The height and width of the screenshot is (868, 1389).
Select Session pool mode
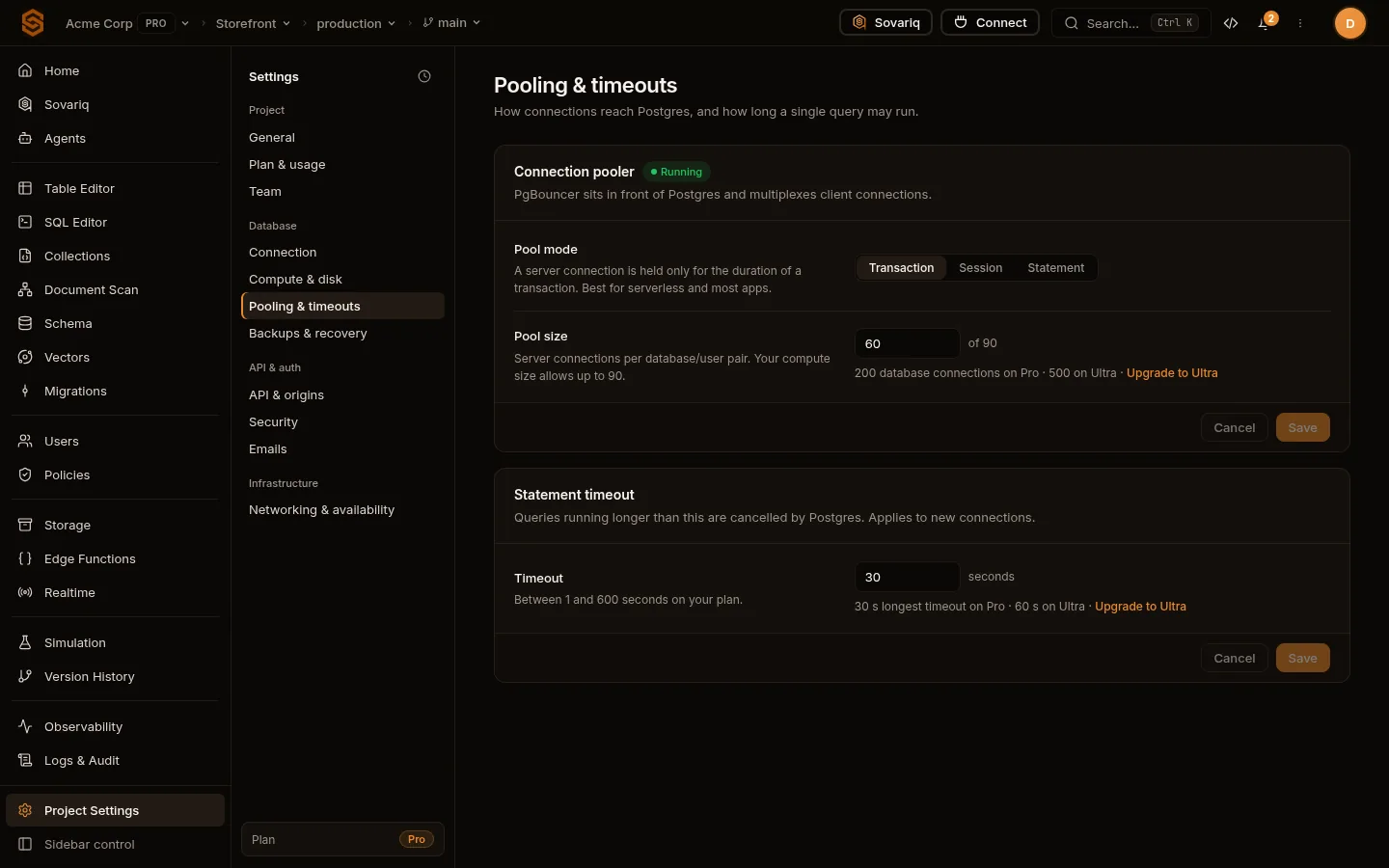(980, 267)
